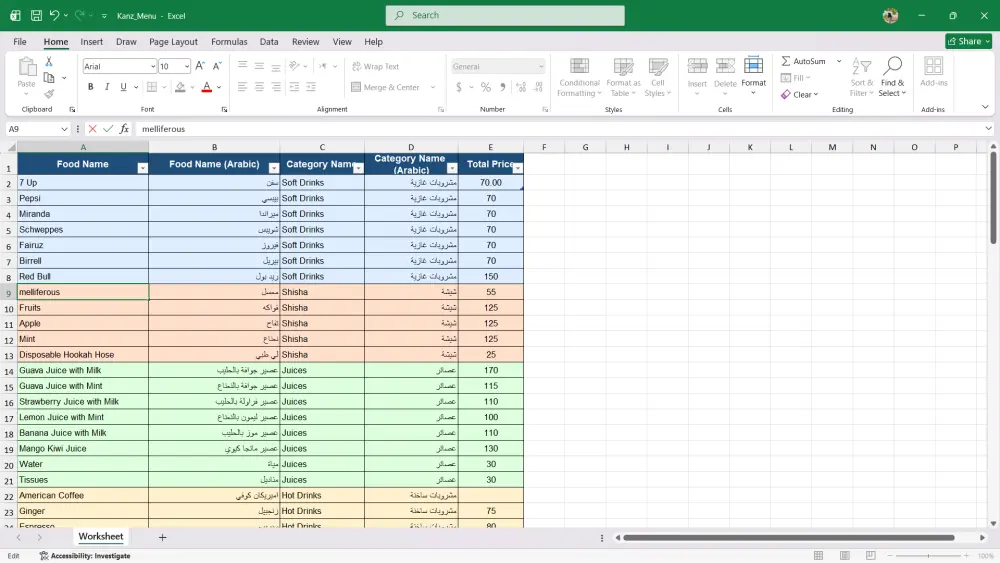Click the Cut scissors icon
The height and width of the screenshot is (563, 1000).
pos(48,62)
